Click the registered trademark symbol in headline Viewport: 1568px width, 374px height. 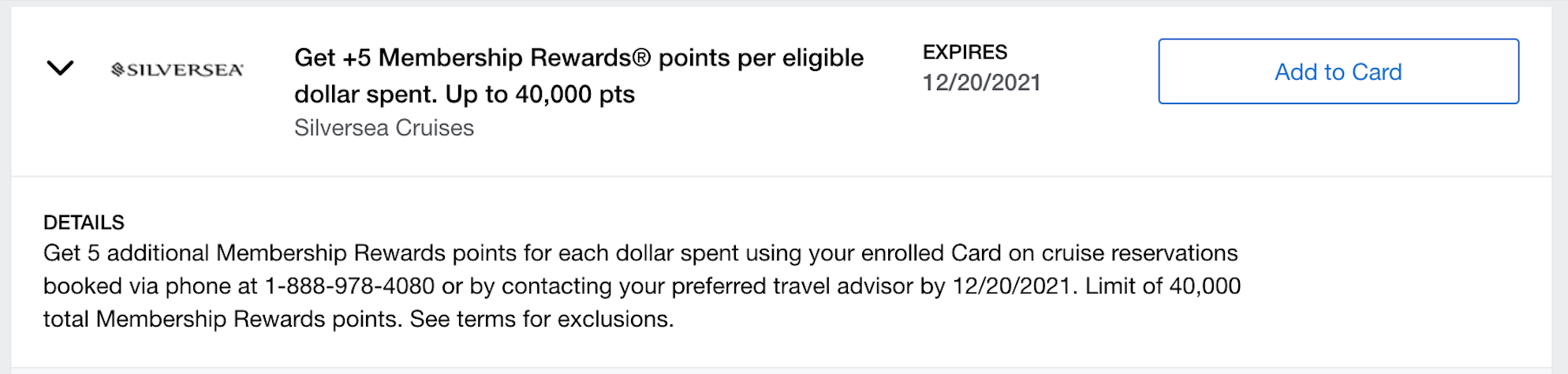[x=641, y=58]
